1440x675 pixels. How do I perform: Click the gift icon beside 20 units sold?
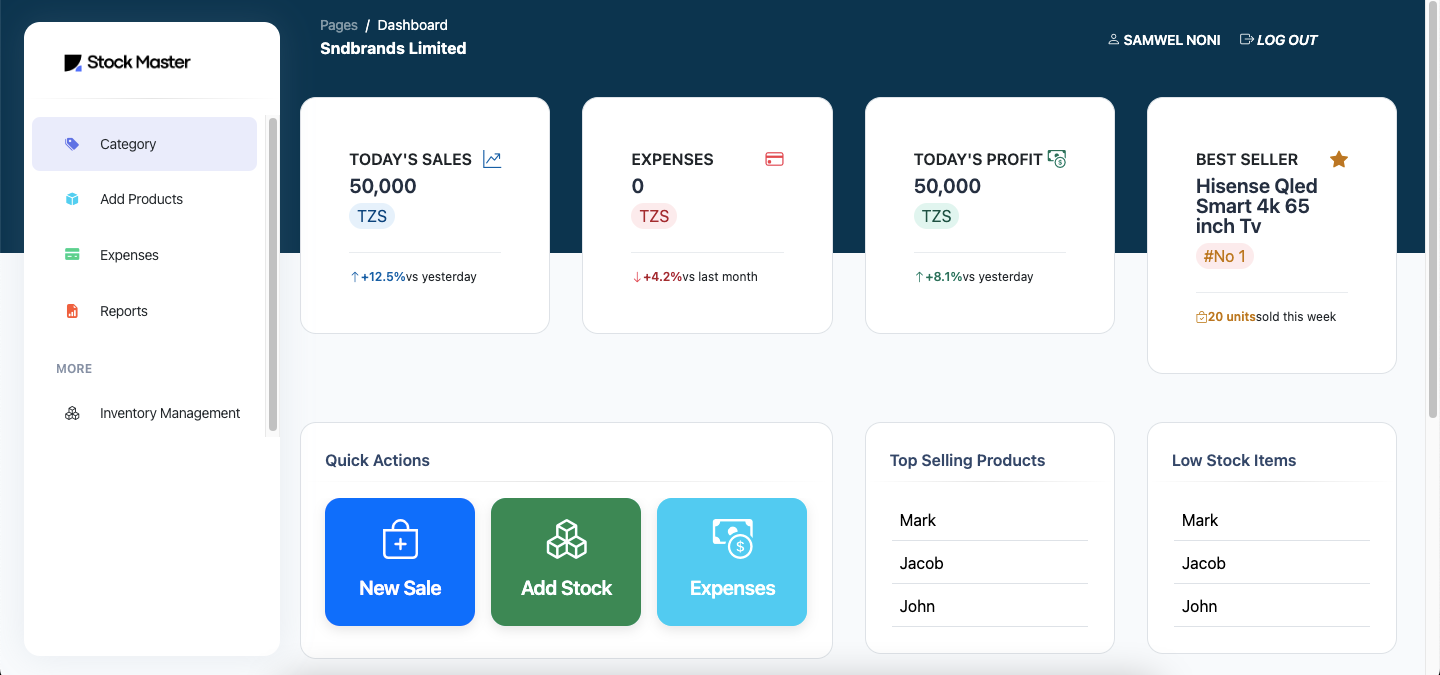click(1200, 316)
